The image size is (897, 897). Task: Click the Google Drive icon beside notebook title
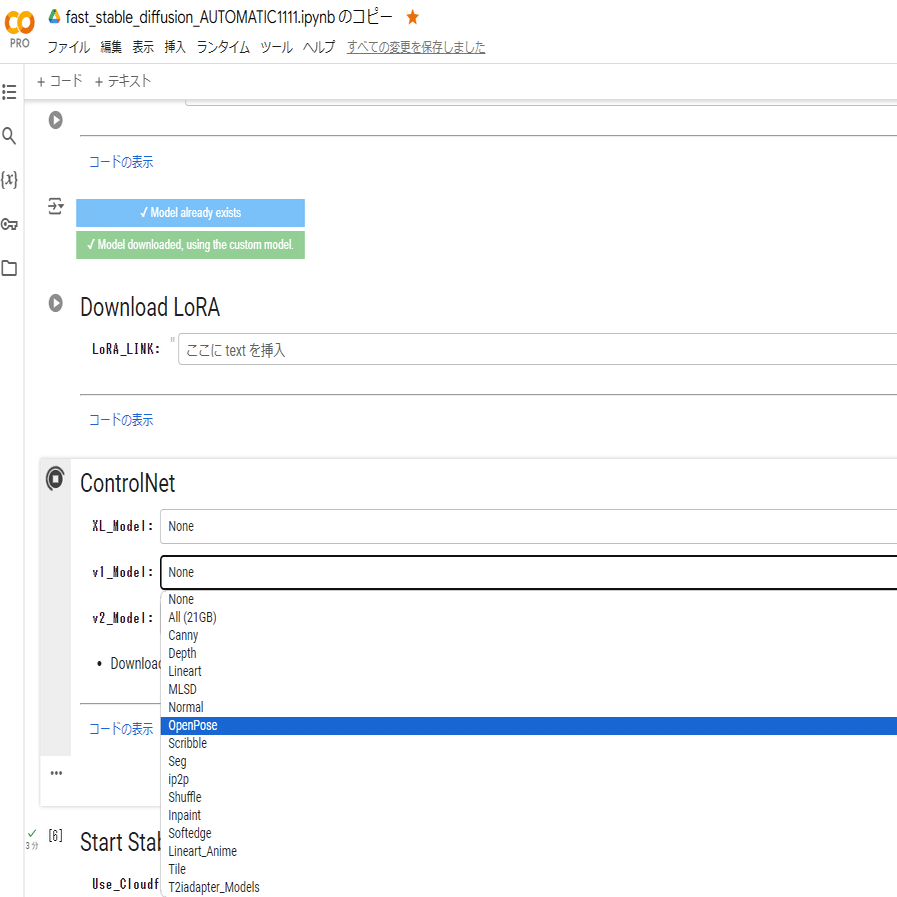pos(54,17)
